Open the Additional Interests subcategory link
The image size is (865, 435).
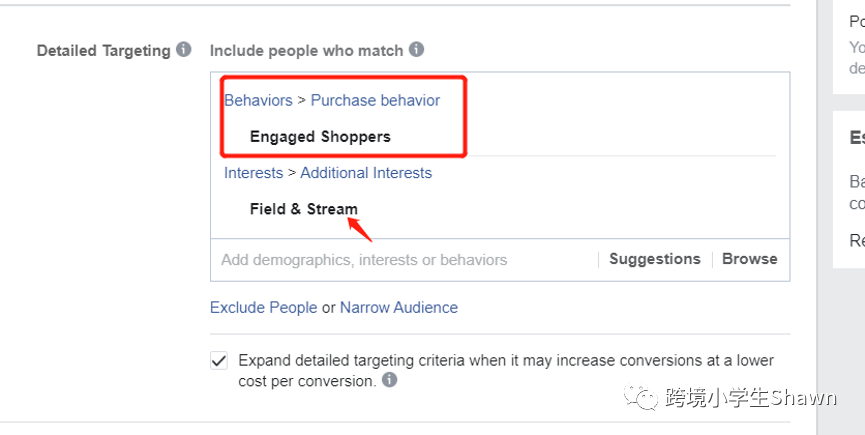pos(366,173)
